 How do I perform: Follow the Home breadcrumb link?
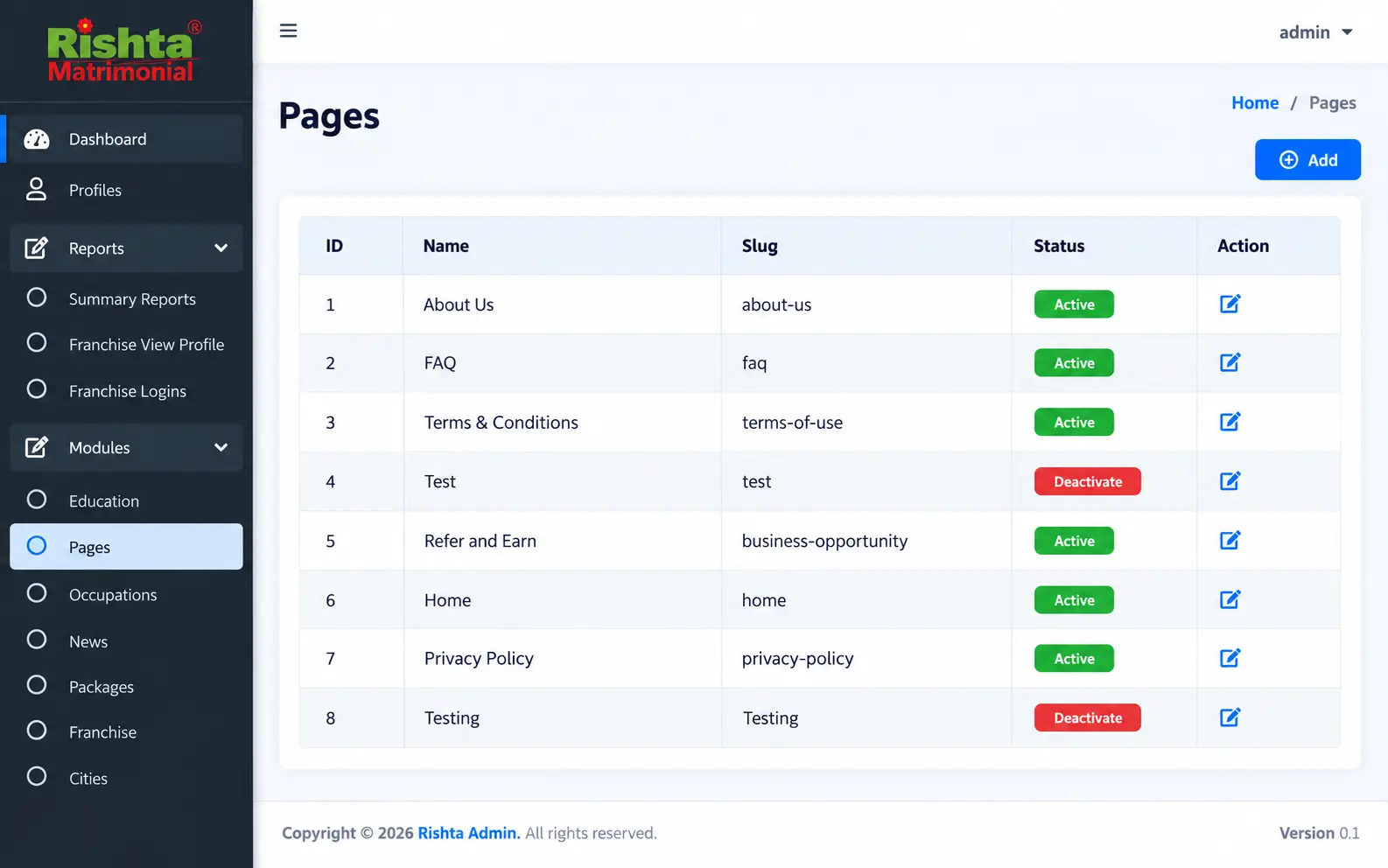[1255, 103]
